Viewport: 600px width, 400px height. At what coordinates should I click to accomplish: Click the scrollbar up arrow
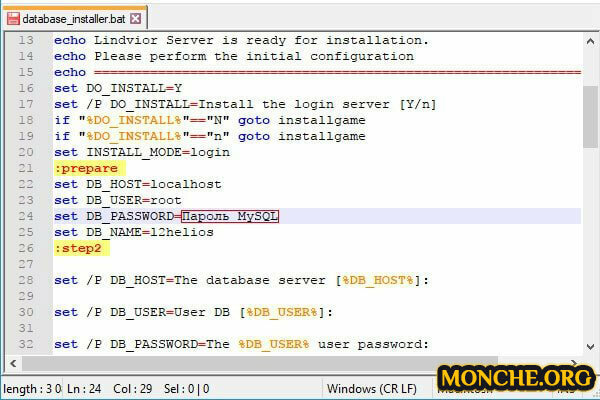pos(591,40)
